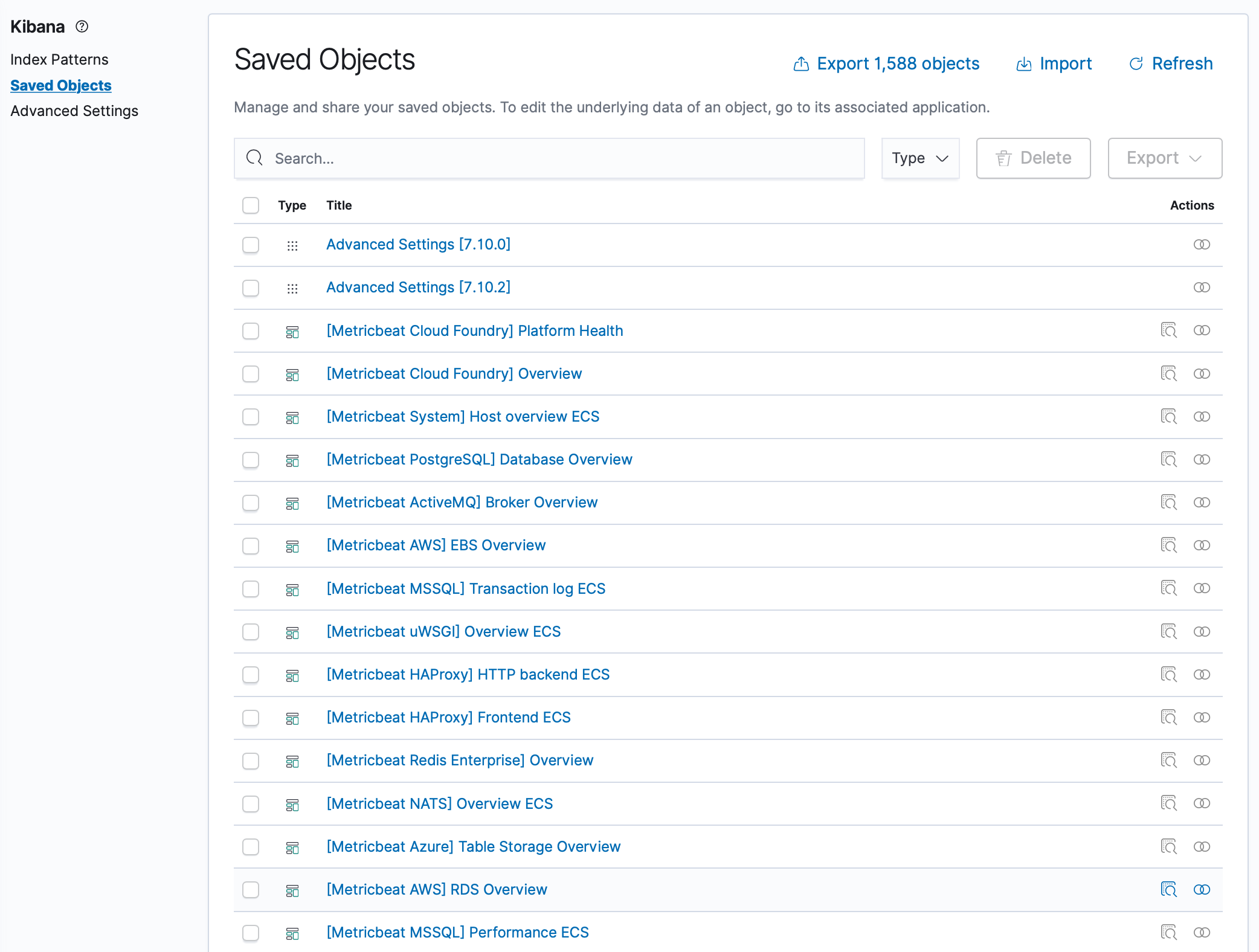Navigate to Advanced Settings section
Image resolution: width=1259 pixels, height=952 pixels.
[x=74, y=110]
